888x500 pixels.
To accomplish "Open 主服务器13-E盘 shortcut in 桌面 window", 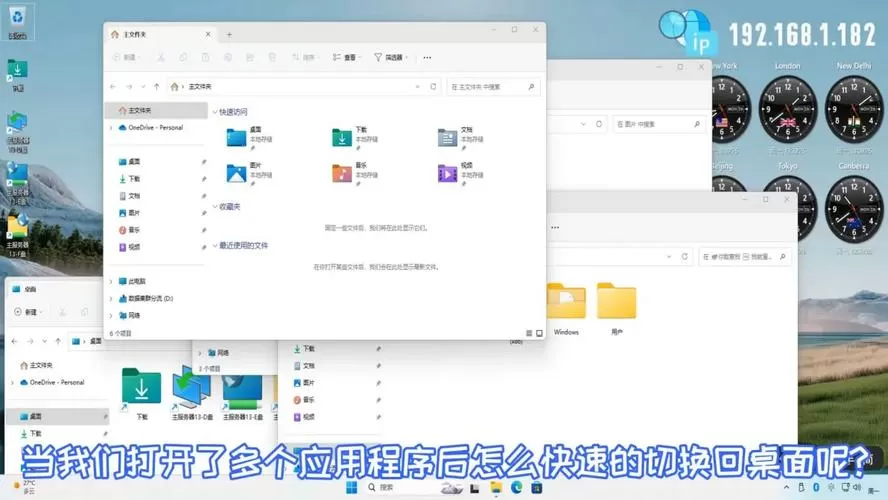I will pos(242,396).
